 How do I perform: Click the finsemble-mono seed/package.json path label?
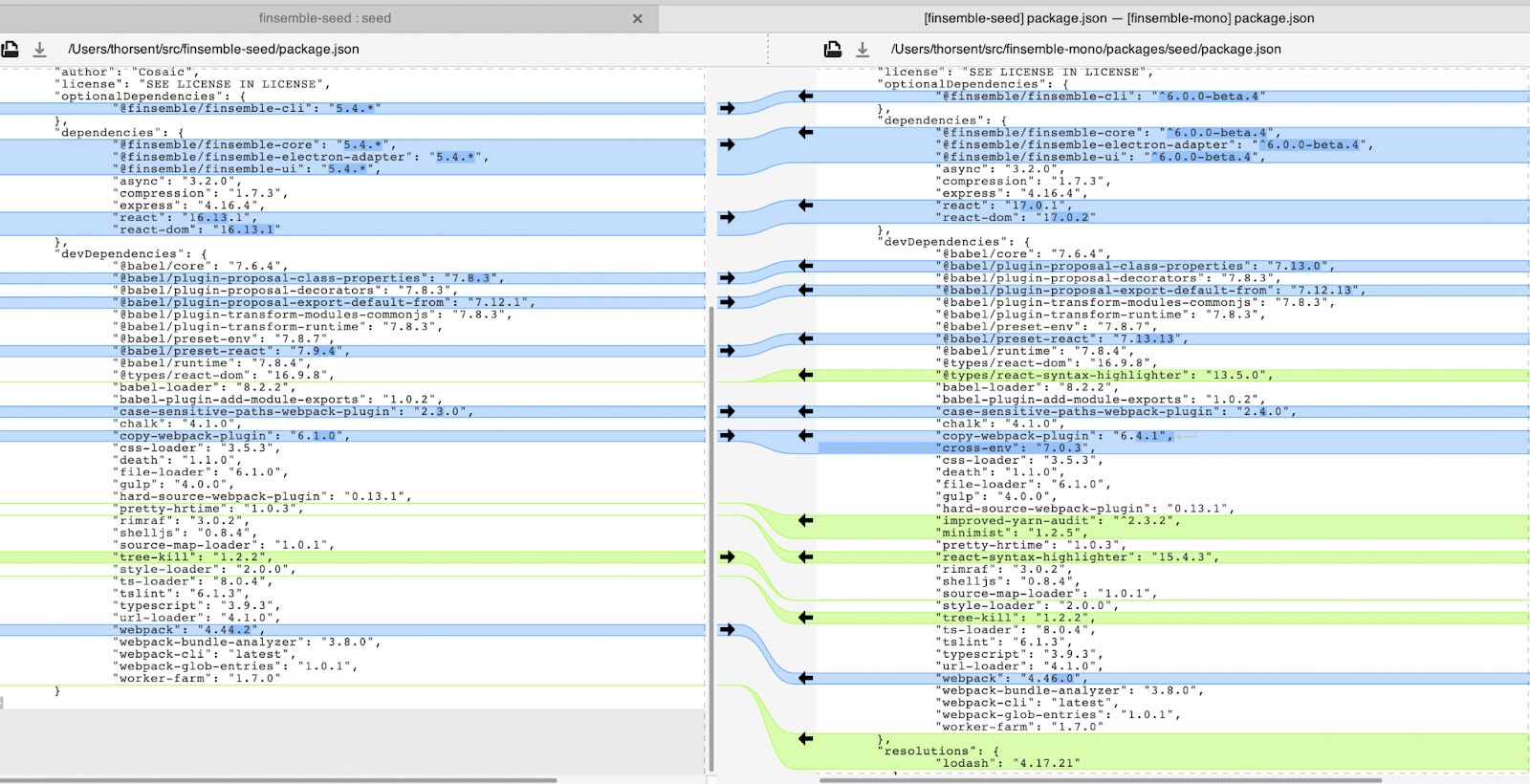[x=1085, y=49]
